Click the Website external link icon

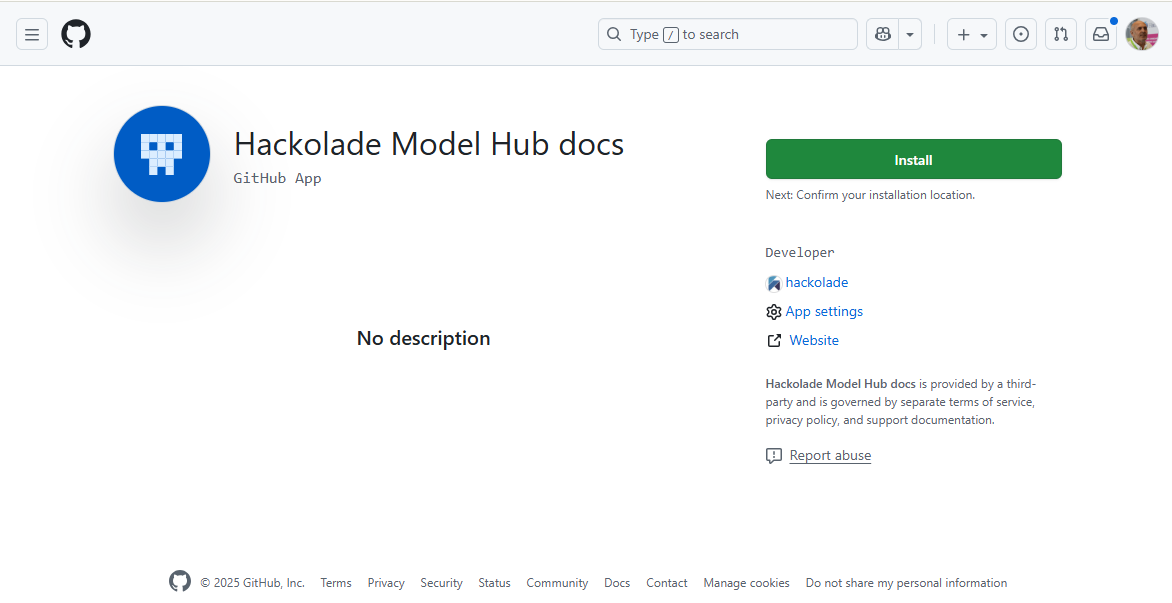coord(773,340)
